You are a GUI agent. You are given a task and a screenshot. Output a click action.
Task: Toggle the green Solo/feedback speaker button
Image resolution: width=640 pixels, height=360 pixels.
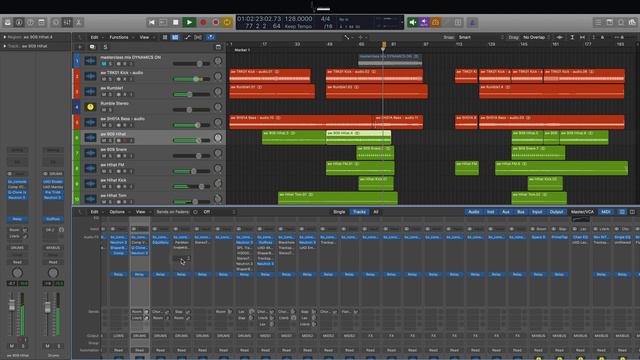(x=413, y=22)
